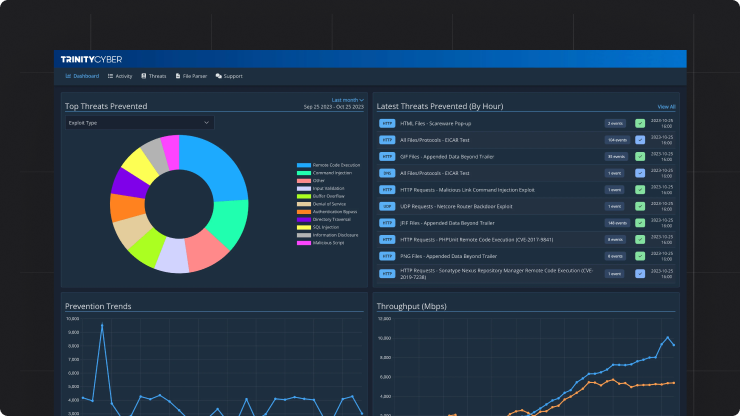The image size is (740, 416).
Task: Click HTTP badge on Scareware Pop-up row
Action: [x=387, y=123]
